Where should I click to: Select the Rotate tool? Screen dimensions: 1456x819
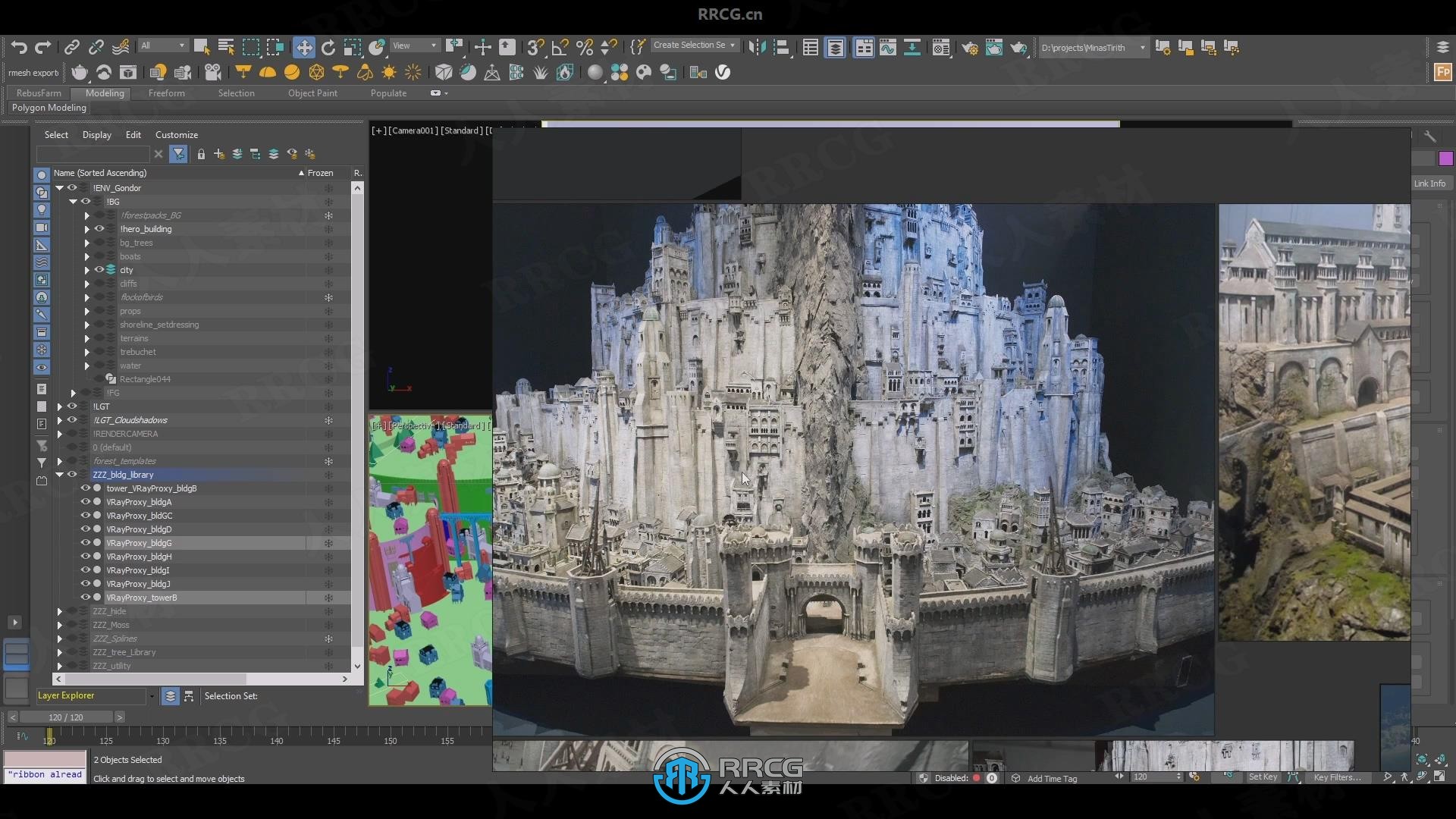pyautogui.click(x=328, y=47)
